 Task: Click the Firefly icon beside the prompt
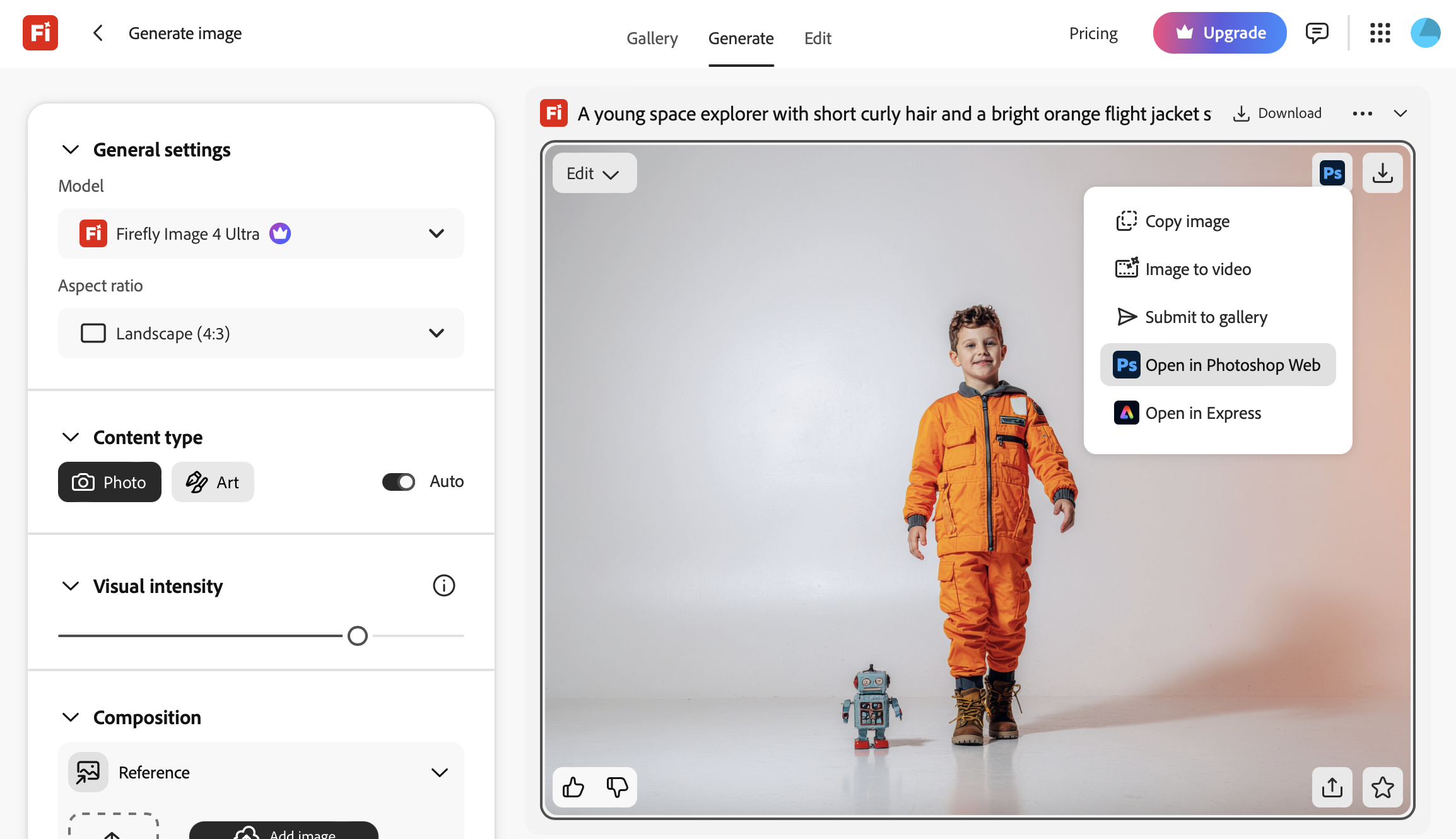tap(554, 114)
